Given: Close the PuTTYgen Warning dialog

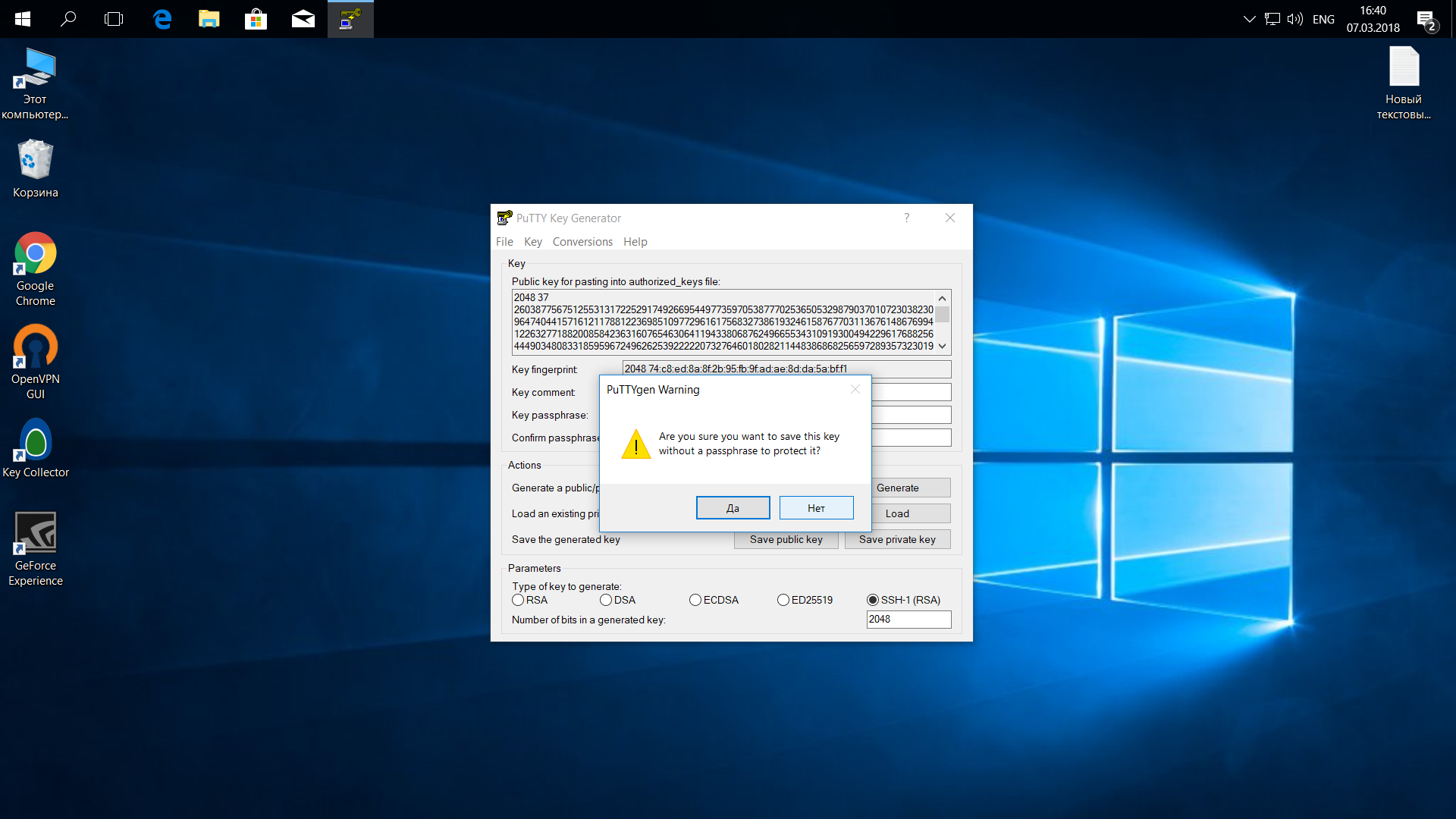Looking at the screenshot, I should 855,389.
